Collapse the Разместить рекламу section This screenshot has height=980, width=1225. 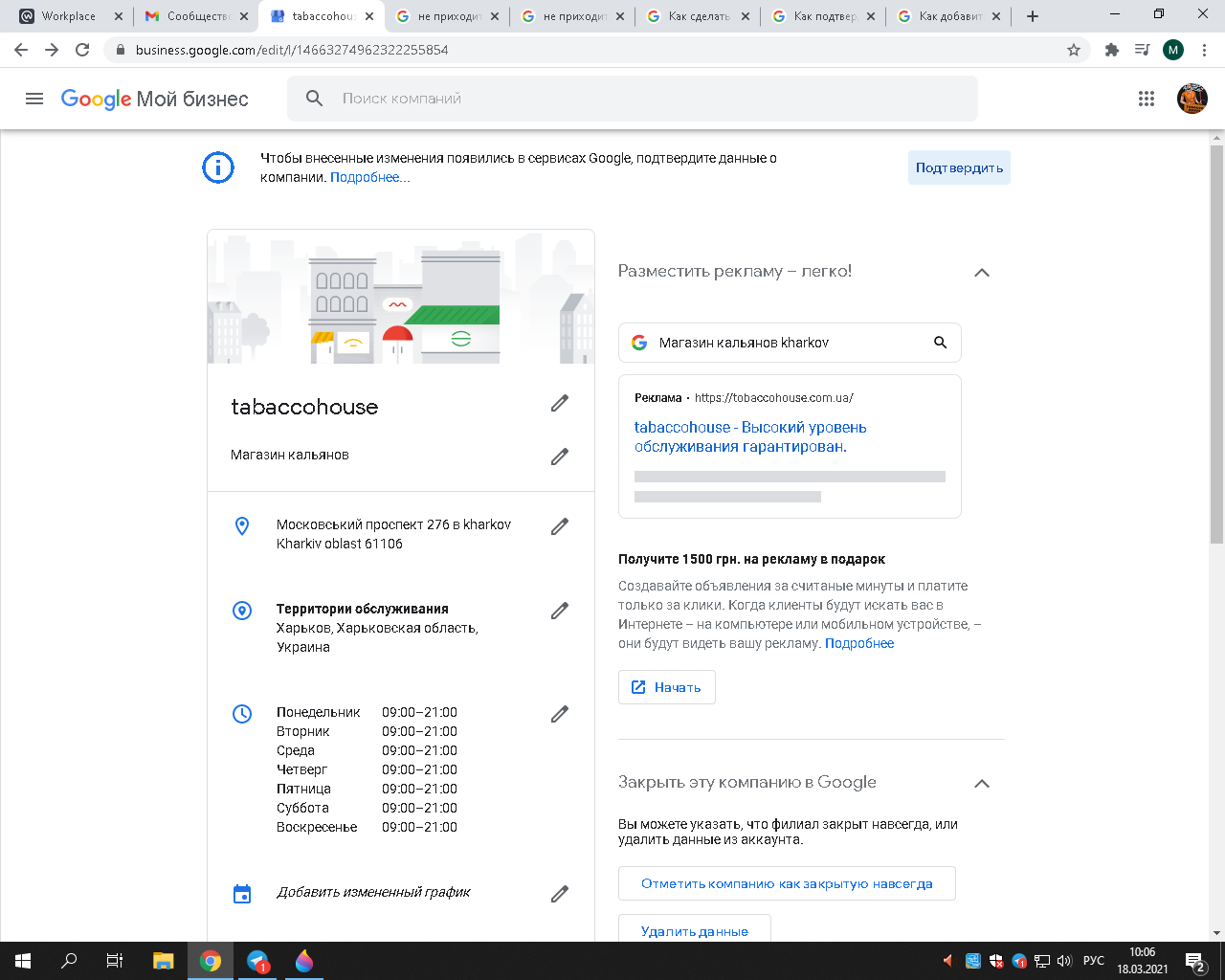click(981, 273)
